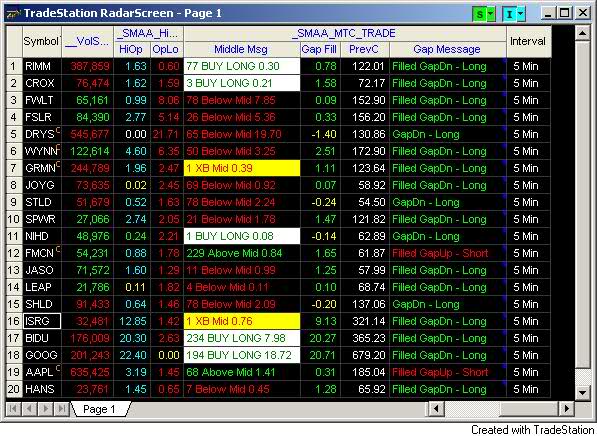The width and height of the screenshot is (597, 436).
Task: Click the _SMAA_Hi... group header
Action: pyautogui.click(x=148, y=34)
